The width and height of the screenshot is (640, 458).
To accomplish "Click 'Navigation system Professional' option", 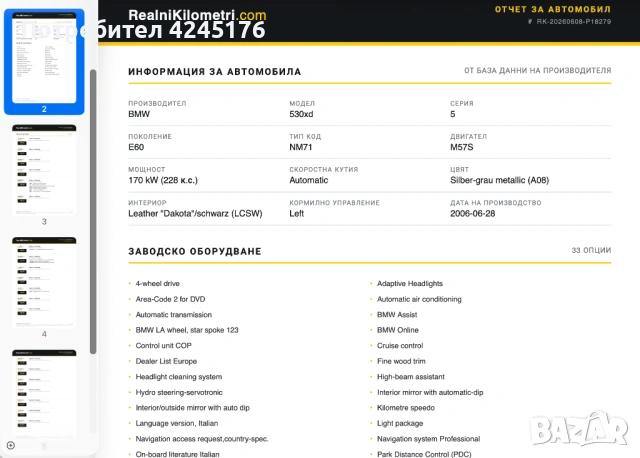I will tap(429, 439).
